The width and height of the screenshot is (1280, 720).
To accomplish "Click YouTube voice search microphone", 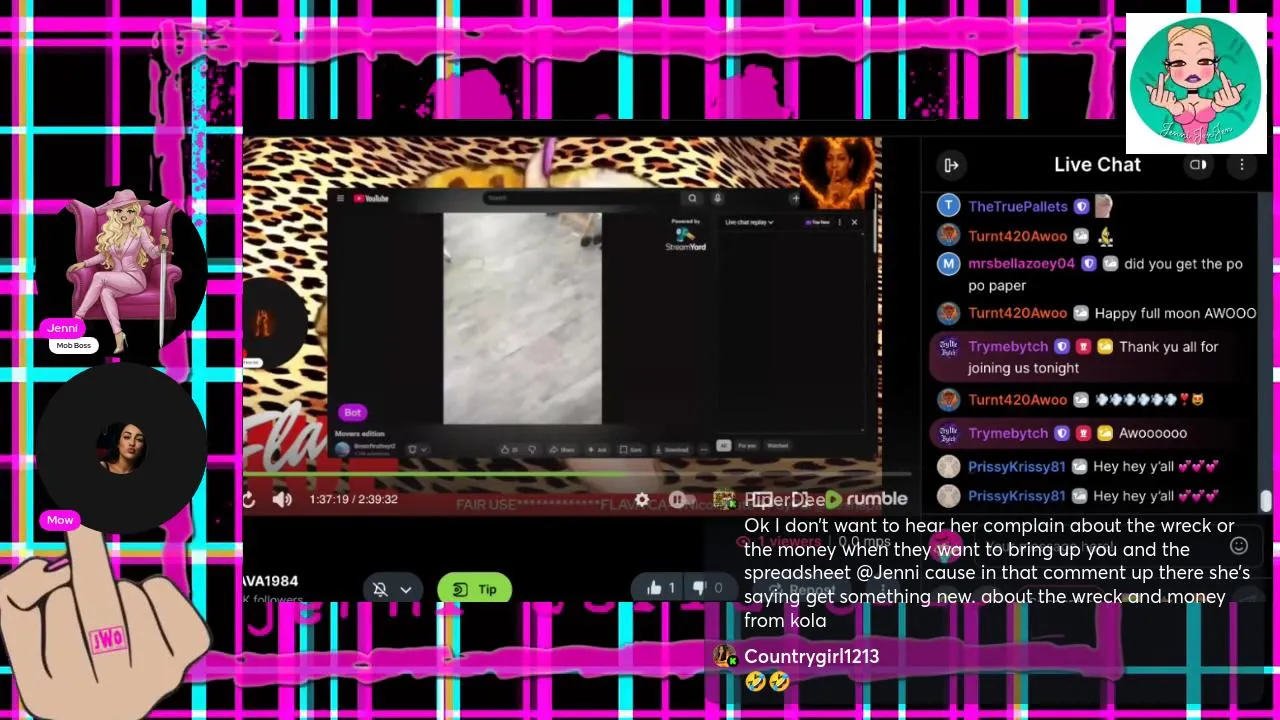I will pyautogui.click(x=717, y=198).
